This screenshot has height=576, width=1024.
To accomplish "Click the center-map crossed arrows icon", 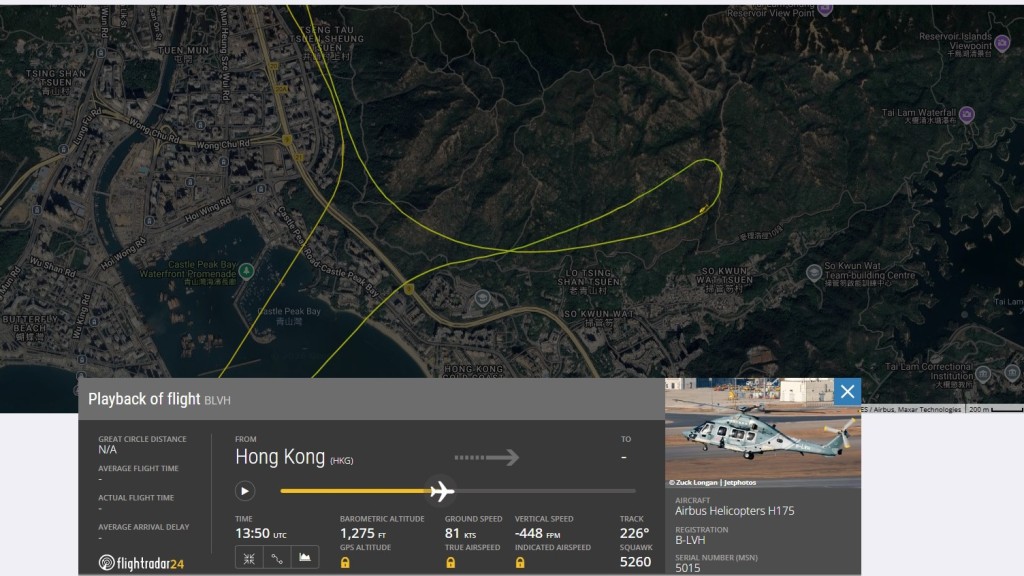I will 249,559.
